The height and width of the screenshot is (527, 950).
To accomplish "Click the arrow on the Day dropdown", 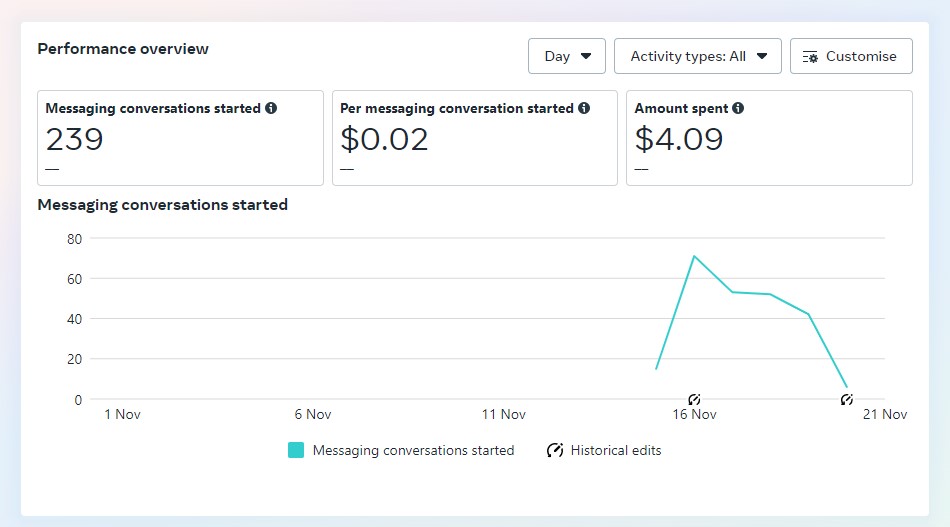I will pyautogui.click(x=586, y=56).
